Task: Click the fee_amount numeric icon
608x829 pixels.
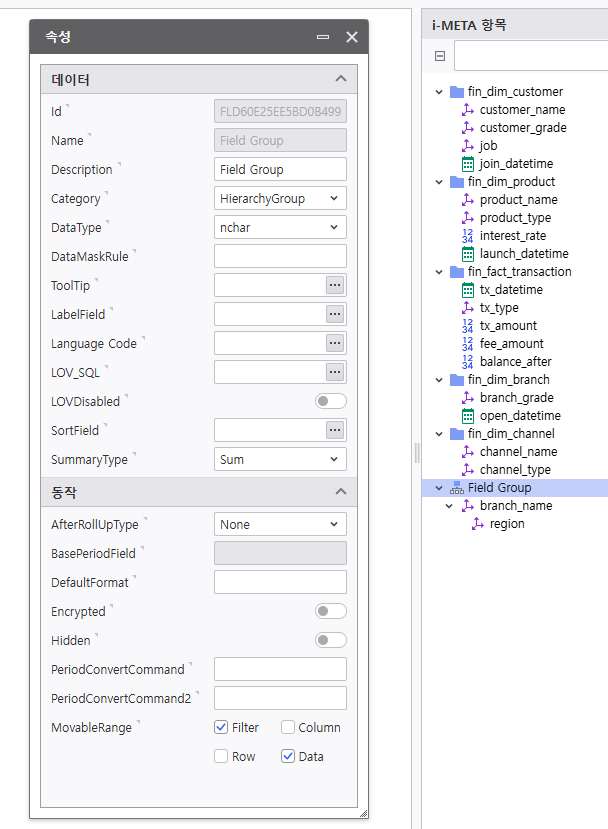Action: coord(468,344)
